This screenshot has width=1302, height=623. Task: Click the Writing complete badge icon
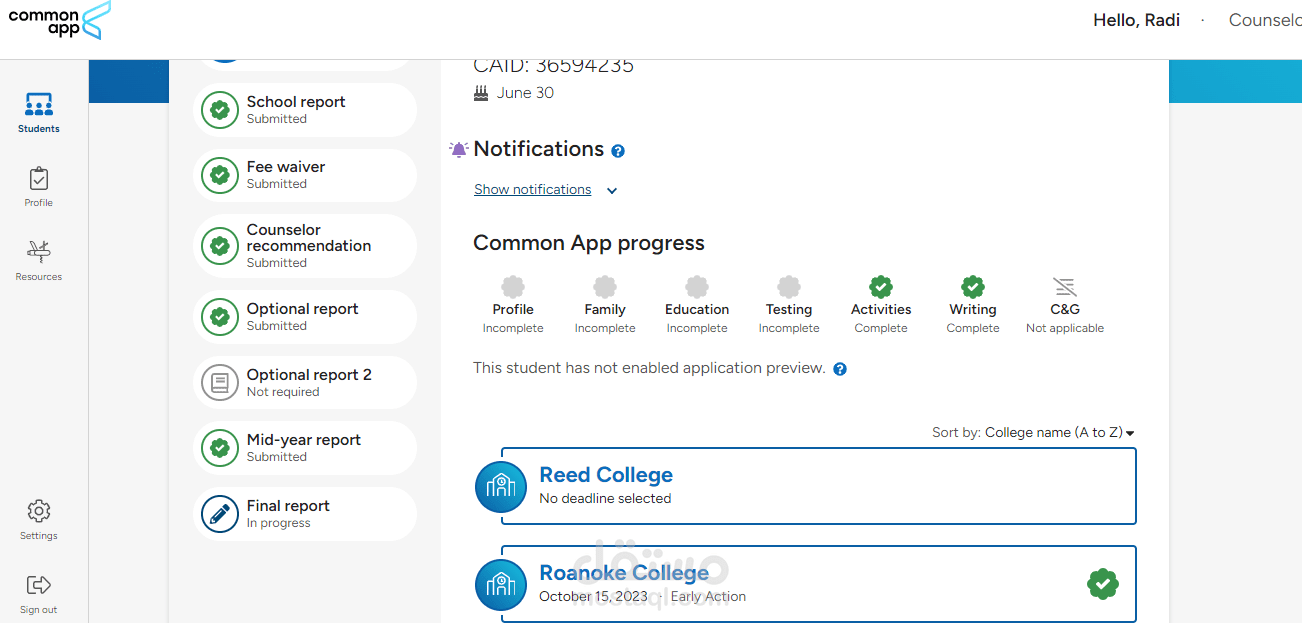[973, 287]
